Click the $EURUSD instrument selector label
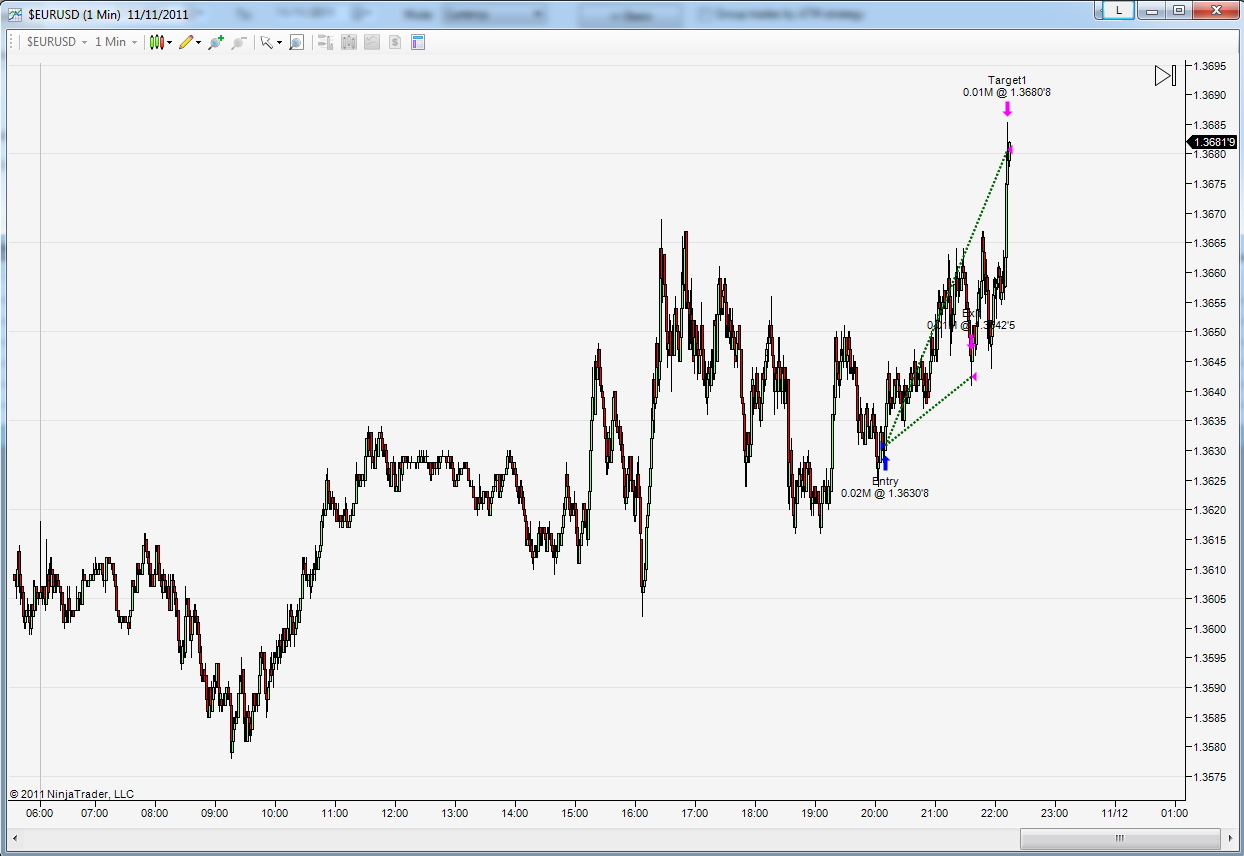The height and width of the screenshot is (856, 1244). (x=51, y=42)
